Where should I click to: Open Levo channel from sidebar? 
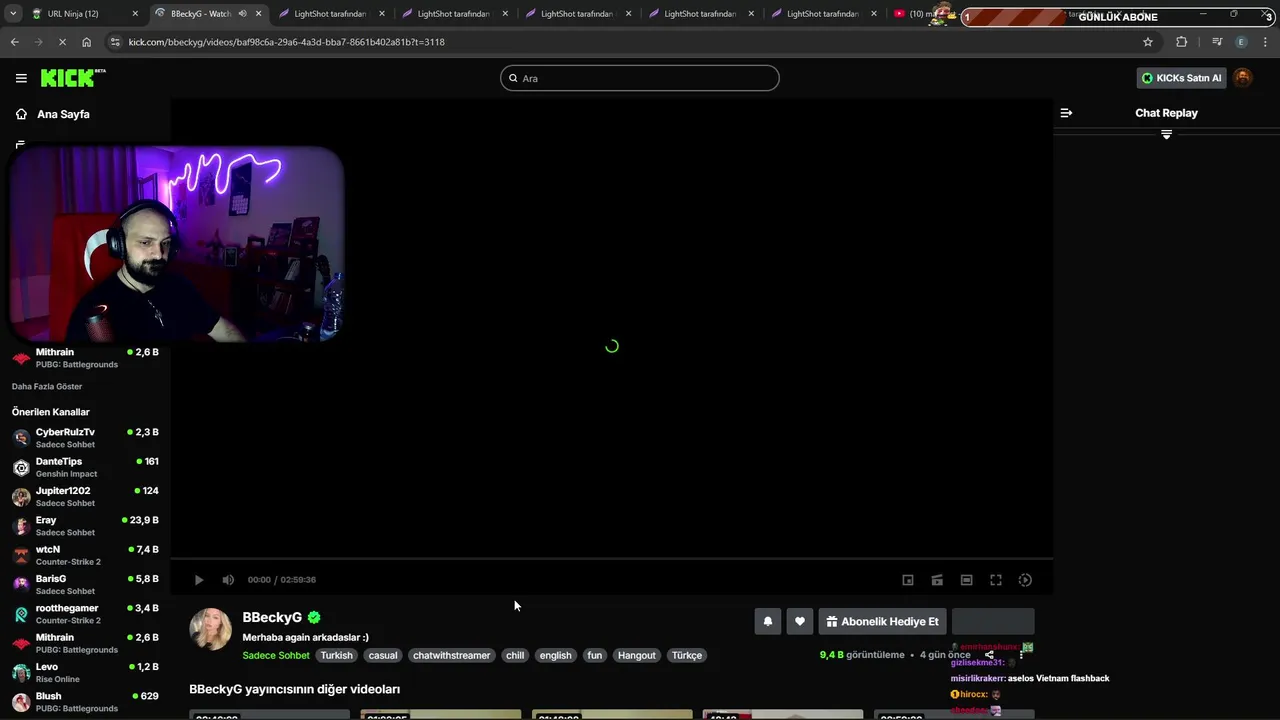coord(85,672)
